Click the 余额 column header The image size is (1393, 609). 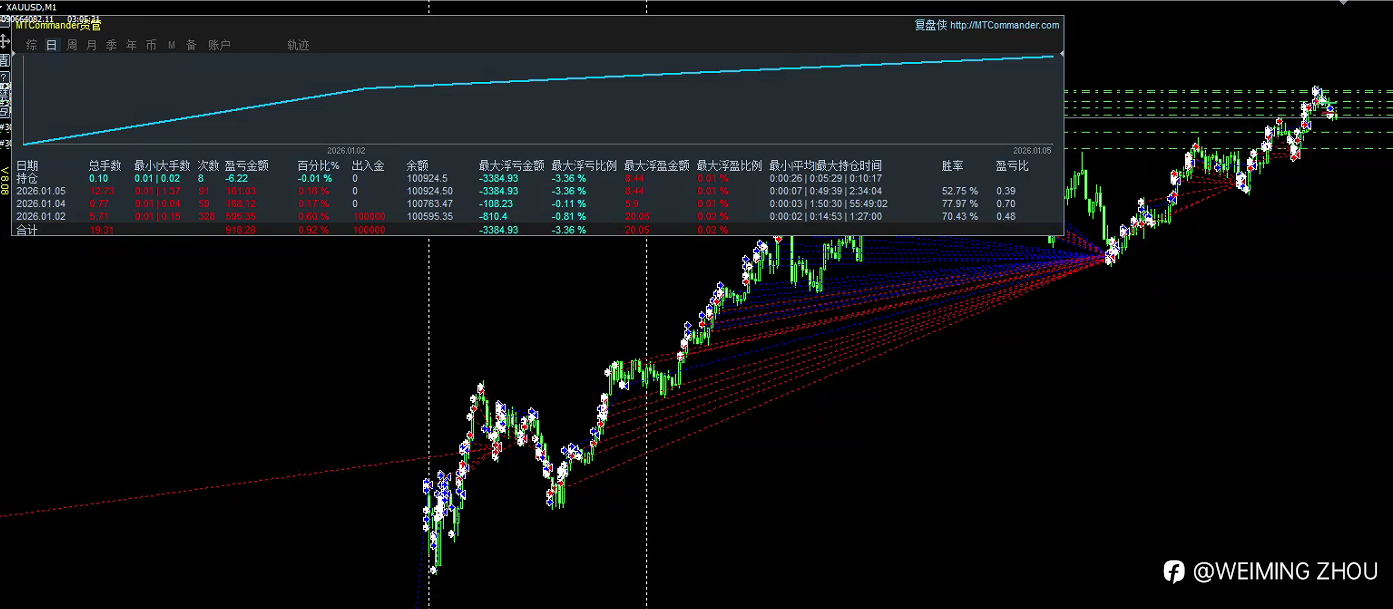pos(418,166)
